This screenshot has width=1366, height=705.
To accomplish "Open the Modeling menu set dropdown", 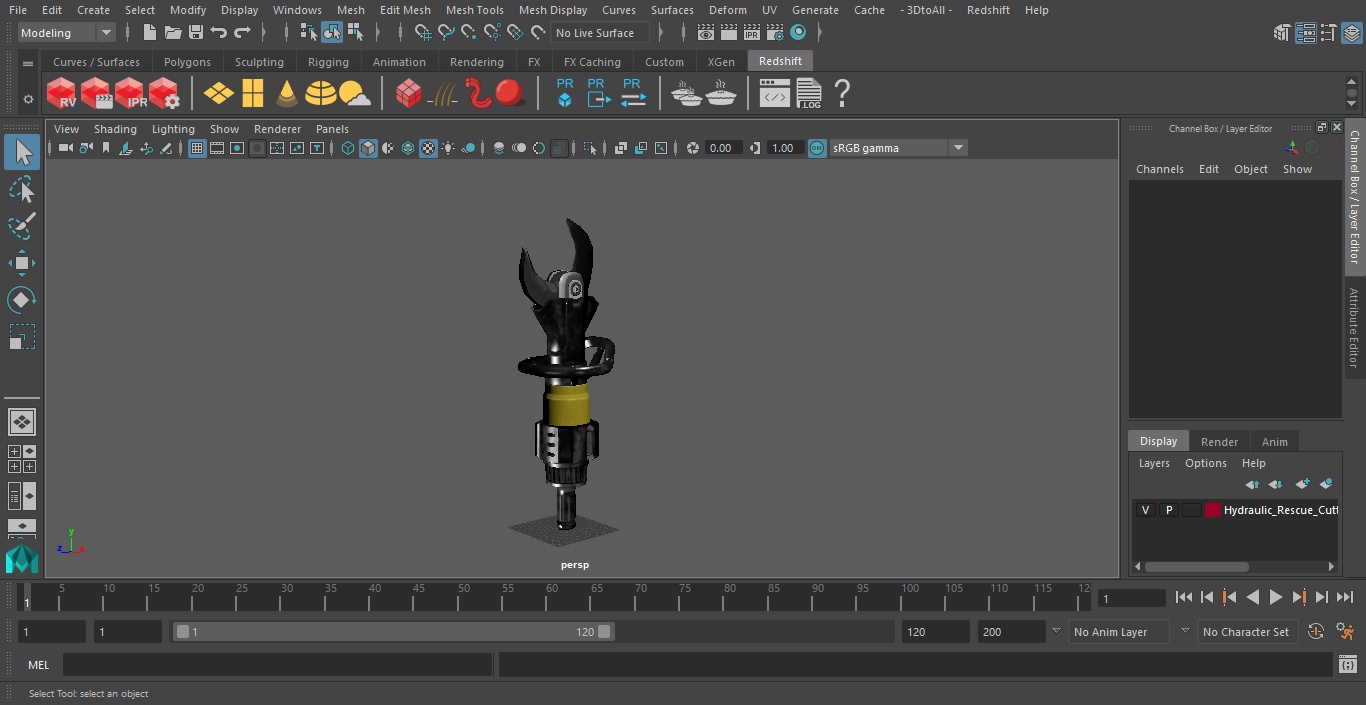I will pos(66,33).
